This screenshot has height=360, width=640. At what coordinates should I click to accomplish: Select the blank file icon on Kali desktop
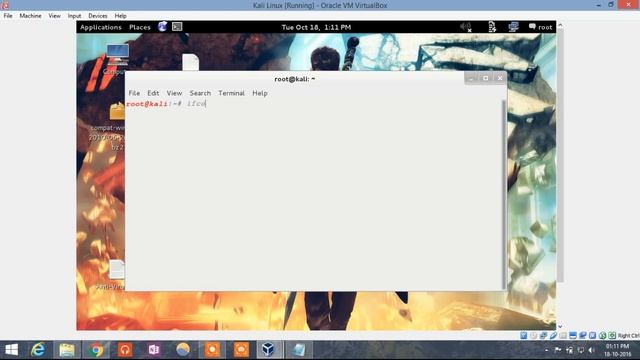pyautogui.click(x=190, y=62)
